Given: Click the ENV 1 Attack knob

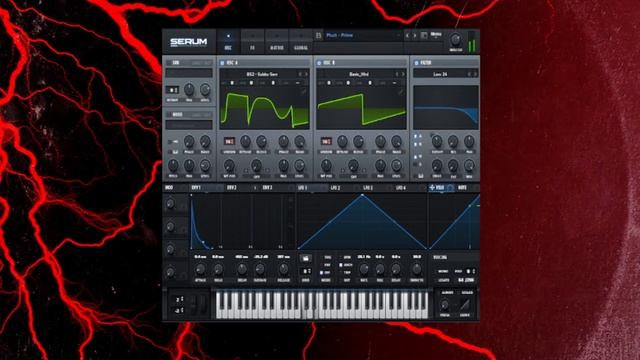Looking at the screenshot, I should click(x=200, y=269).
